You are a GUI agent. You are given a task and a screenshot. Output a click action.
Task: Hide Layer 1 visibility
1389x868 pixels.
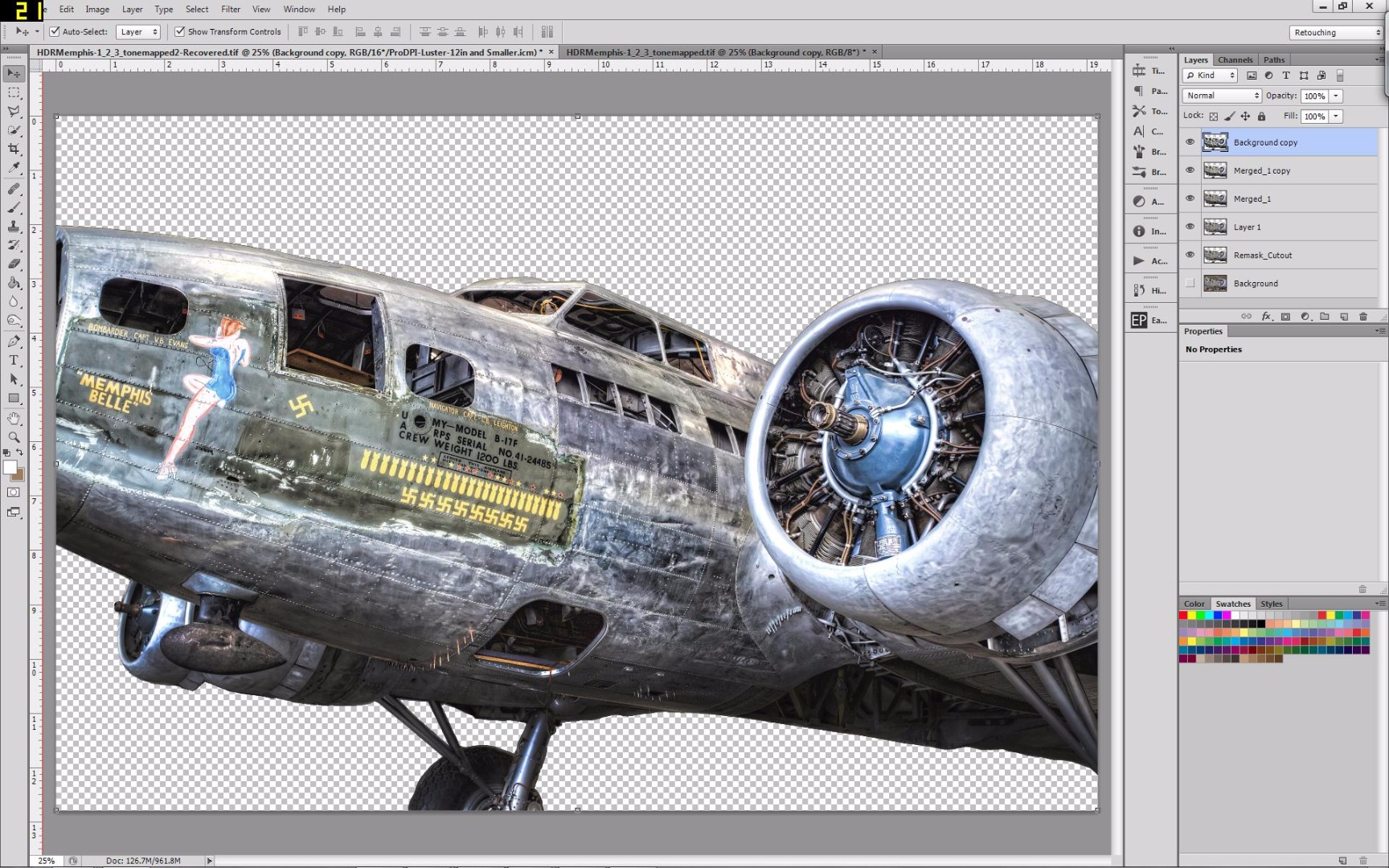pyautogui.click(x=1190, y=227)
